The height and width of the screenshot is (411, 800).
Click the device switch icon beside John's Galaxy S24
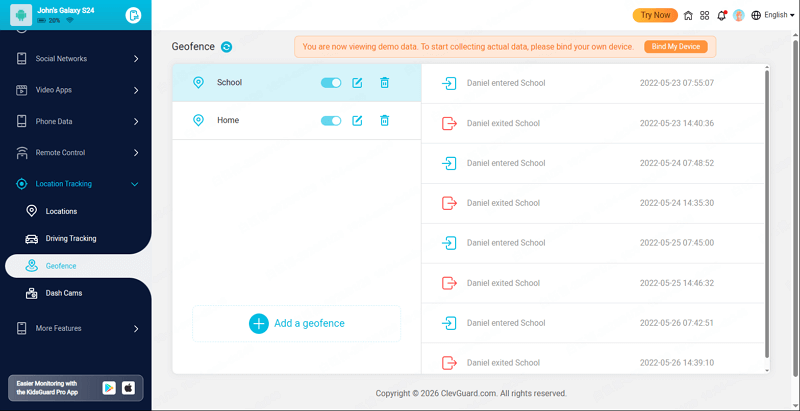[133, 15]
